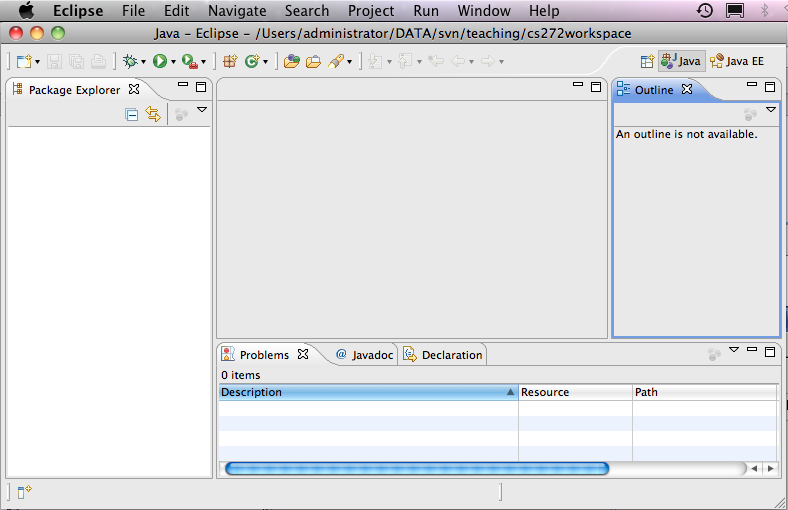Screen dimensions: 788x510
Task: Open the Debug dropdown arrow
Action: 143,62
